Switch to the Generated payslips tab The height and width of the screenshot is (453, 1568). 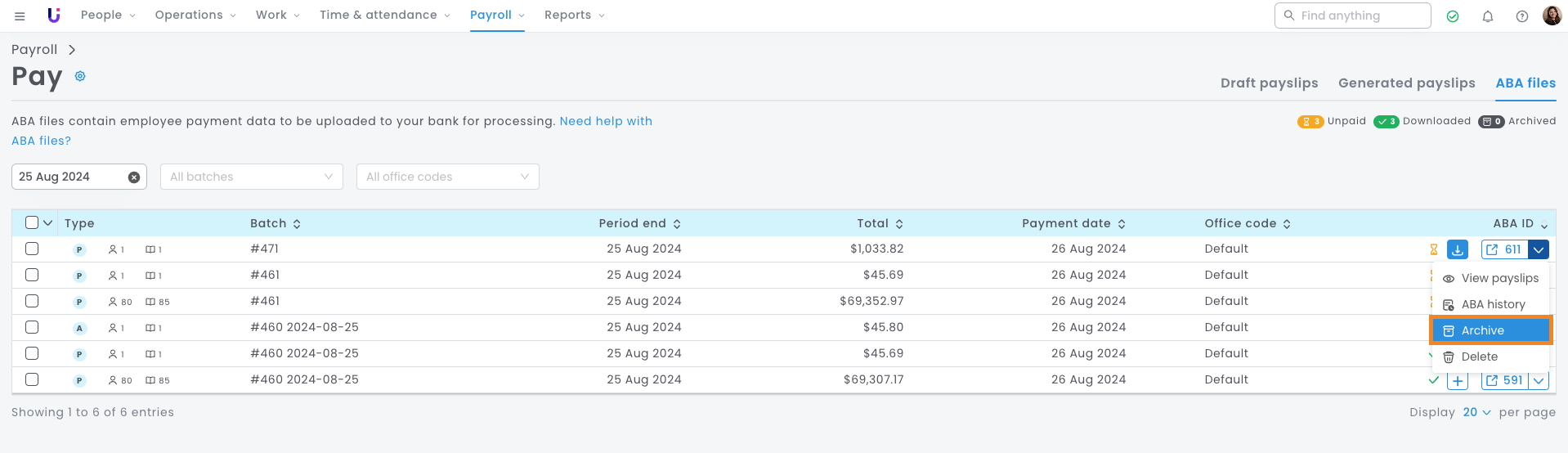tap(1406, 83)
